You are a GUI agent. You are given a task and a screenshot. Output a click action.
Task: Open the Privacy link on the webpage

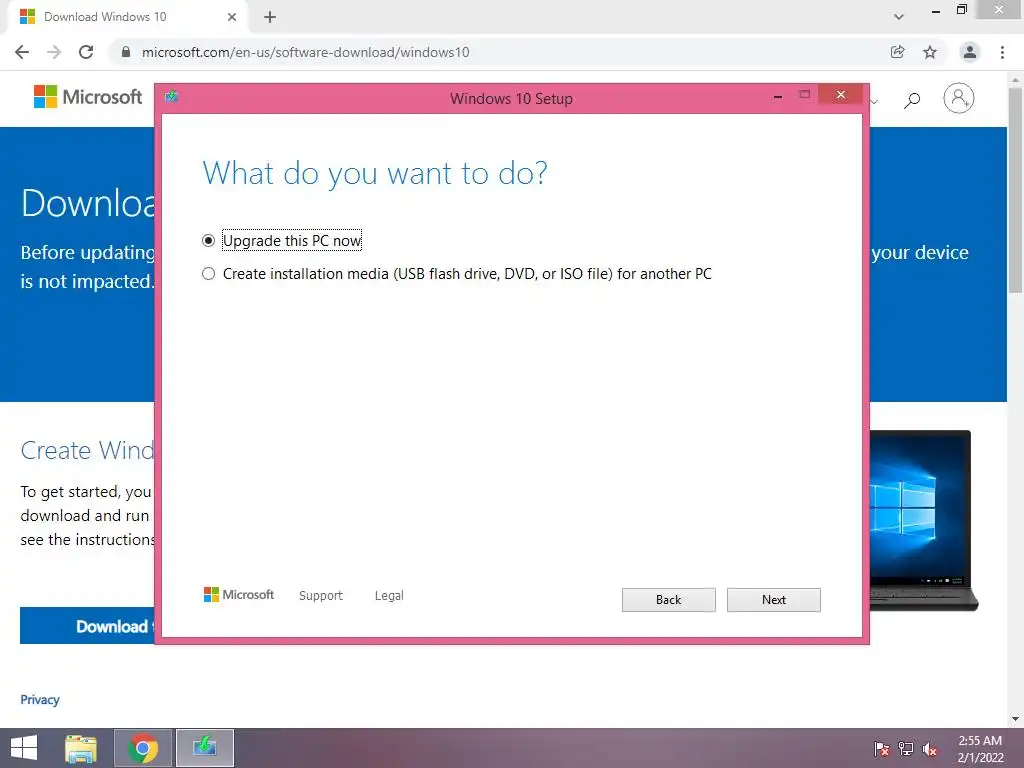(40, 699)
